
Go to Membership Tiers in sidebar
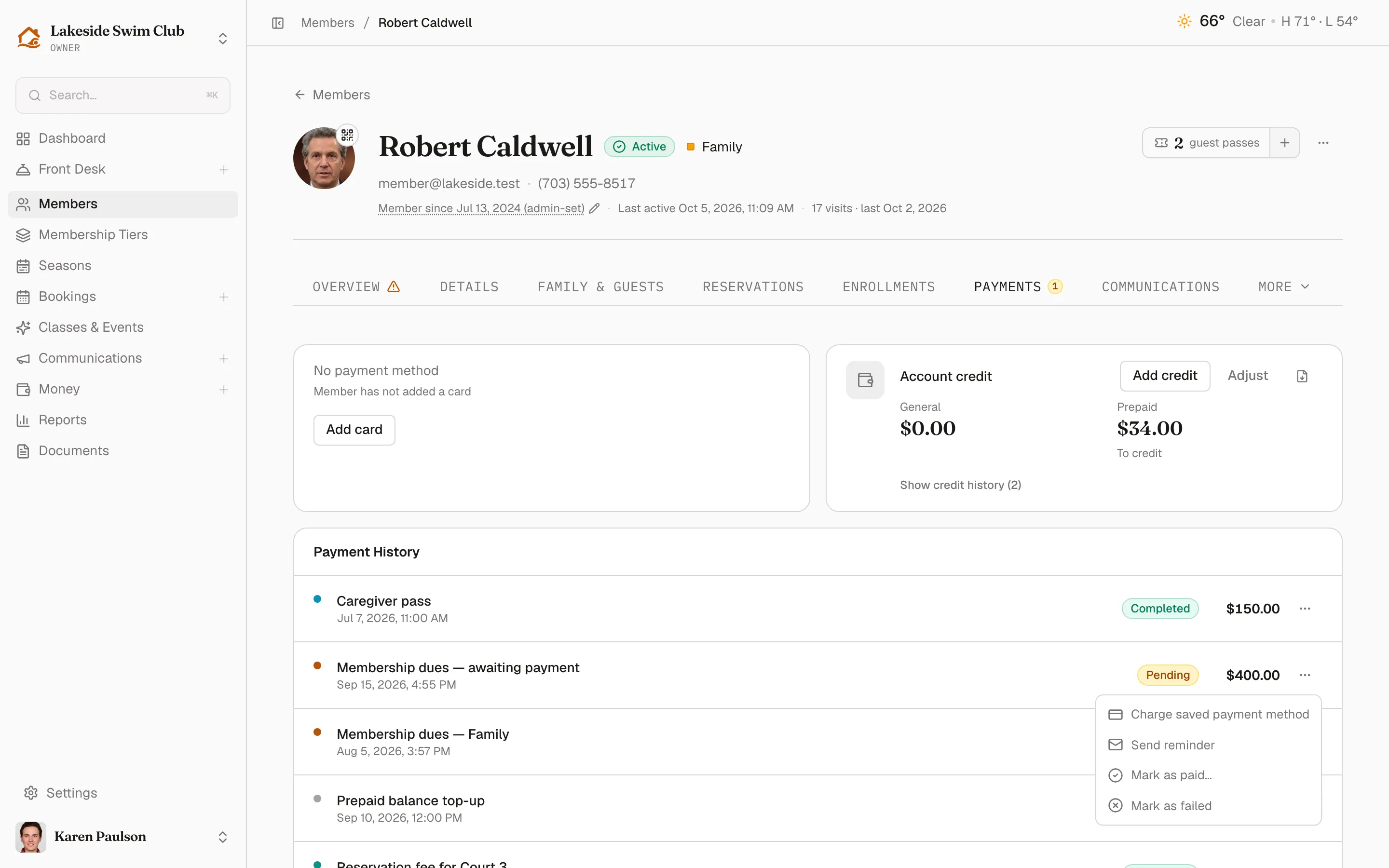coord(123,235)
